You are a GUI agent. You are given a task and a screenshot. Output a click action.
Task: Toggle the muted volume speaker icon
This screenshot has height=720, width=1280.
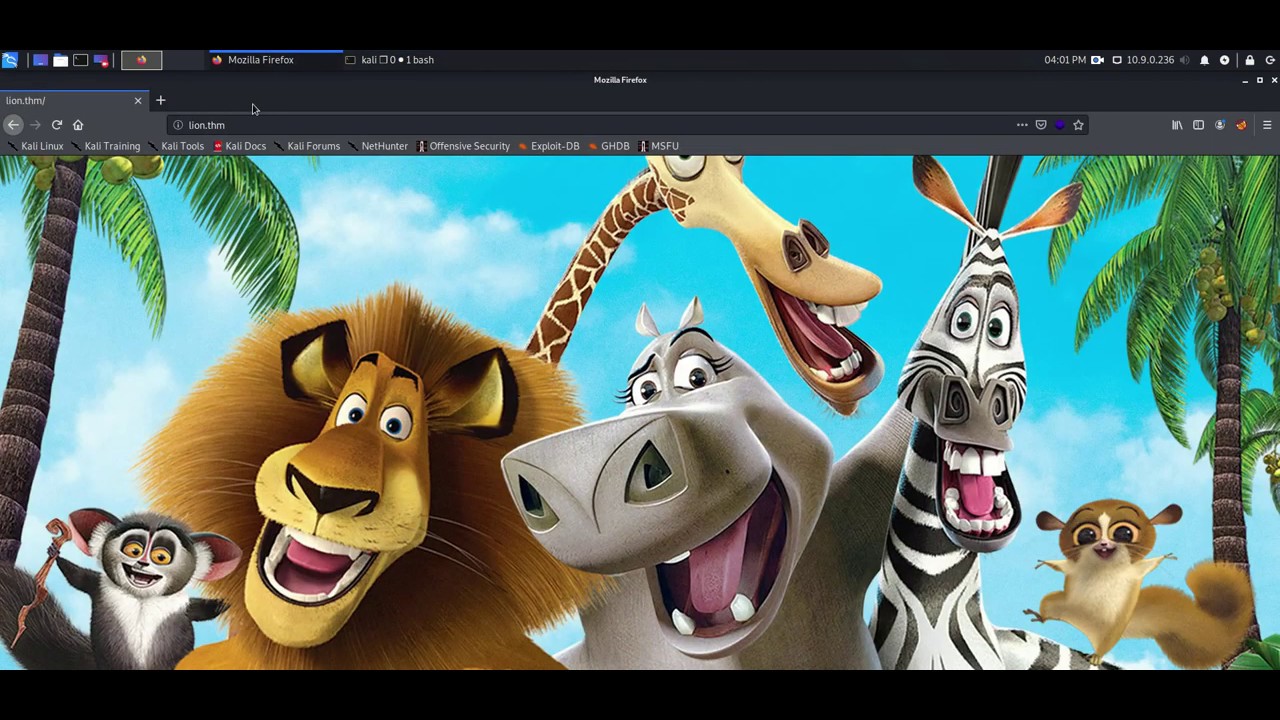click(1185, 60)
